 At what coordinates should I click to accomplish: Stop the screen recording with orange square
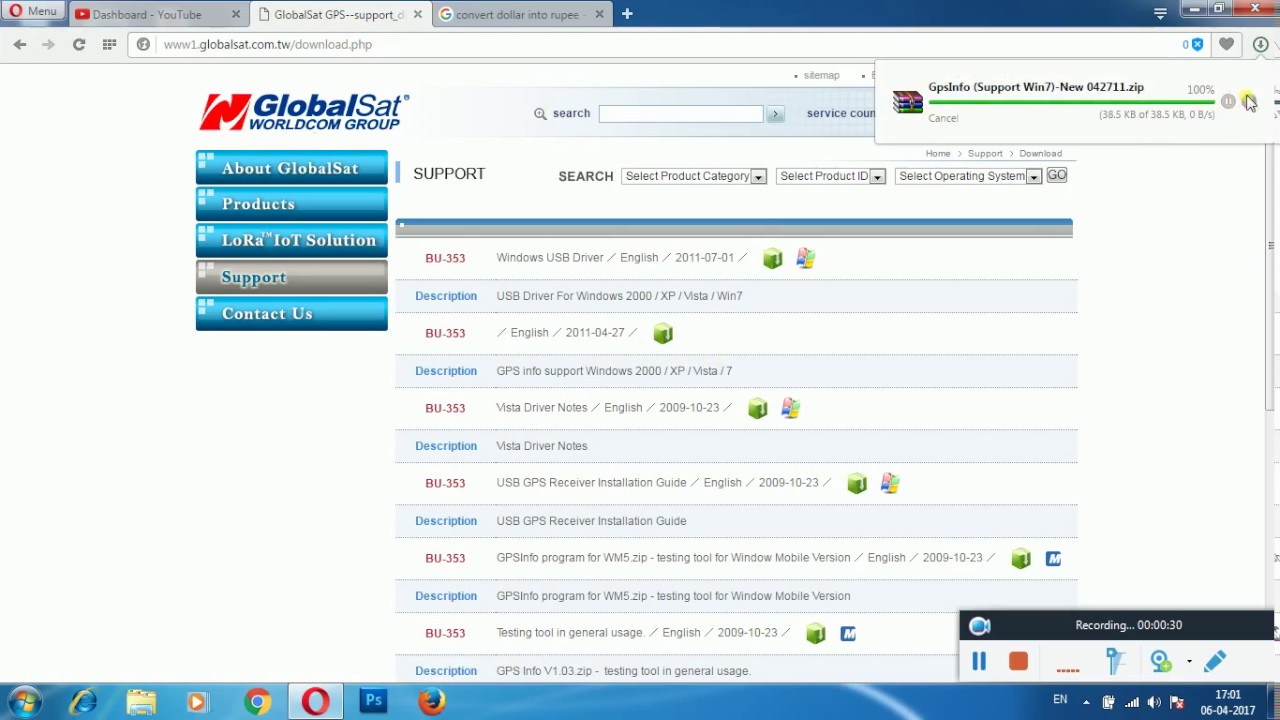click(1018, 661)
